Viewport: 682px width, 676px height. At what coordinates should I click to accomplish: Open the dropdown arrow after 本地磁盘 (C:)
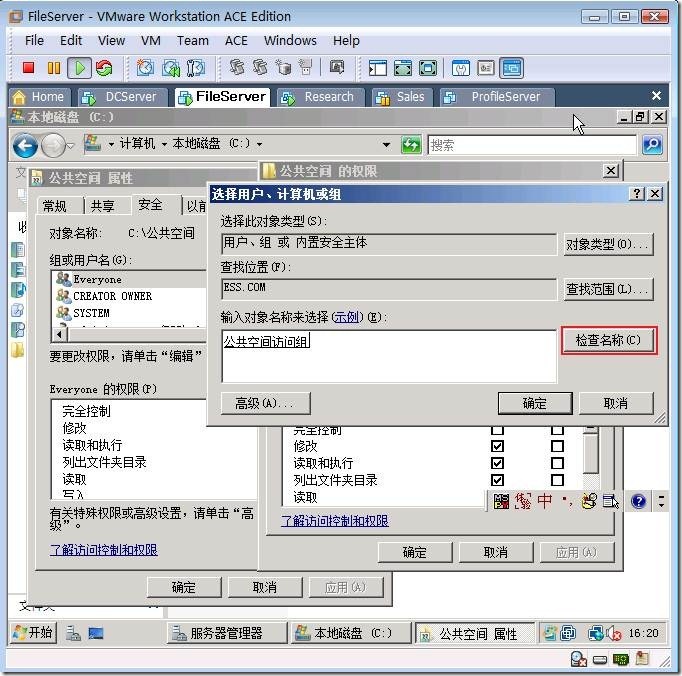259,144
